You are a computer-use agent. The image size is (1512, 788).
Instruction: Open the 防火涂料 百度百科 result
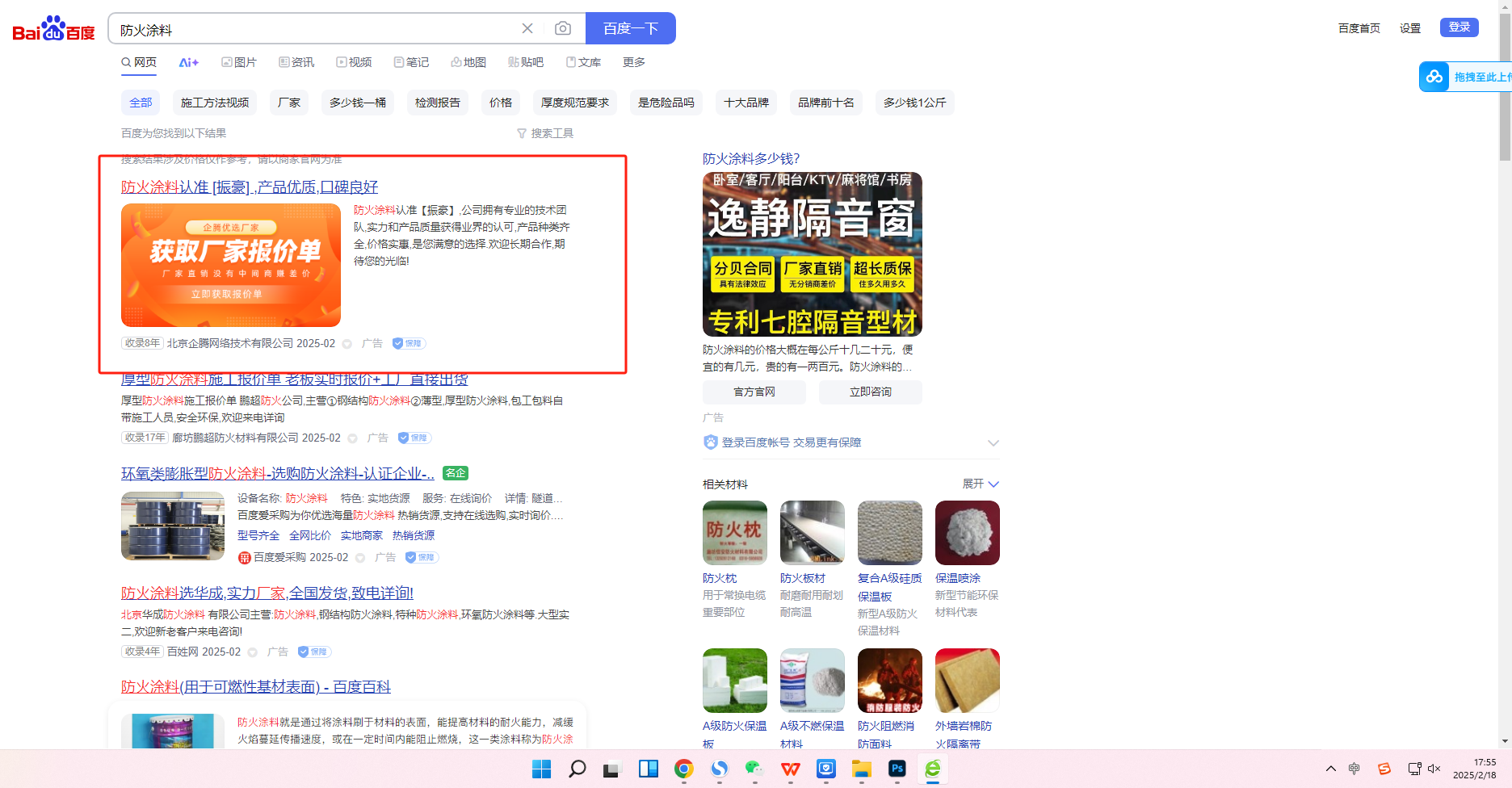(x=256, y=686)
